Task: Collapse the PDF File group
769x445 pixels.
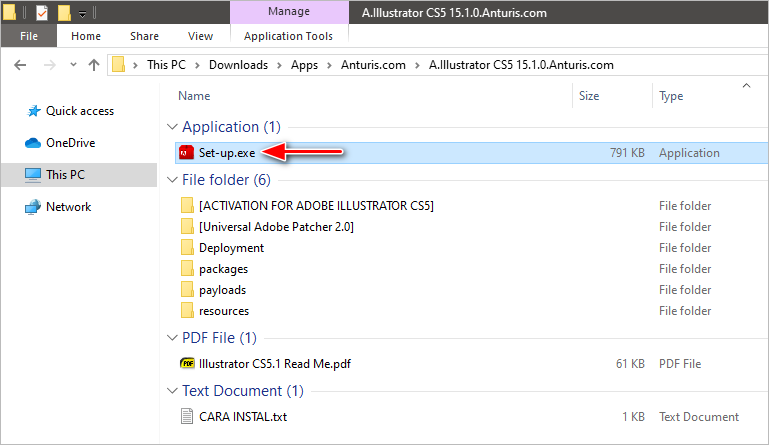Action: 170,338
